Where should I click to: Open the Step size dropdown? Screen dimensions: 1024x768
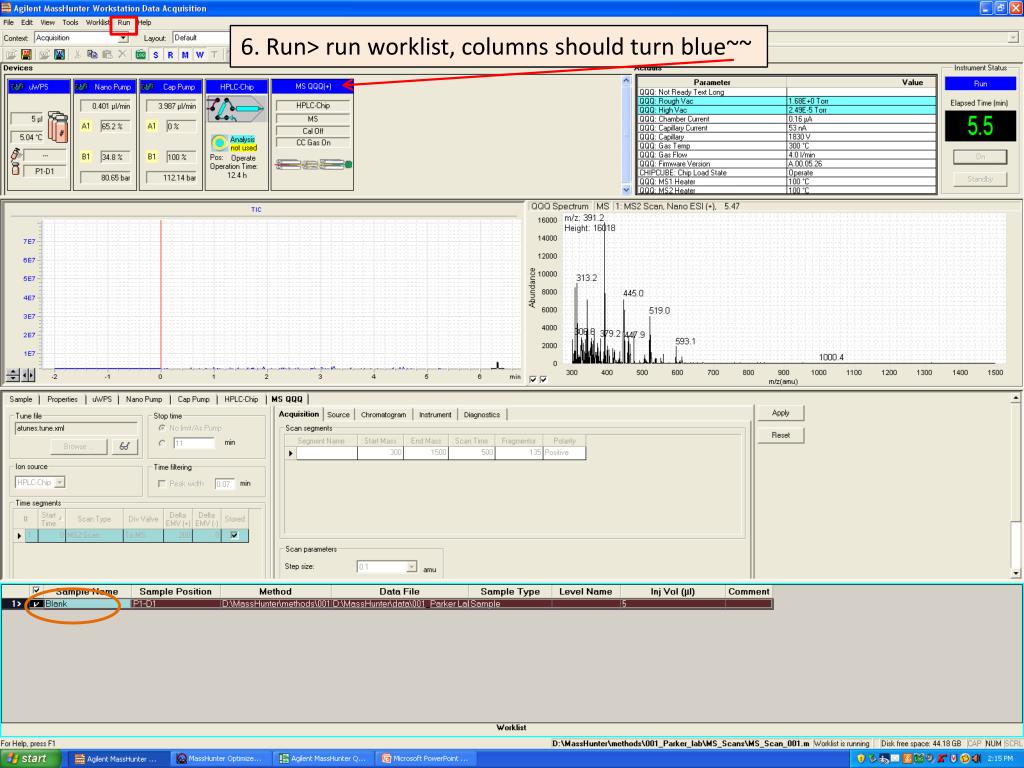(411, 567)
